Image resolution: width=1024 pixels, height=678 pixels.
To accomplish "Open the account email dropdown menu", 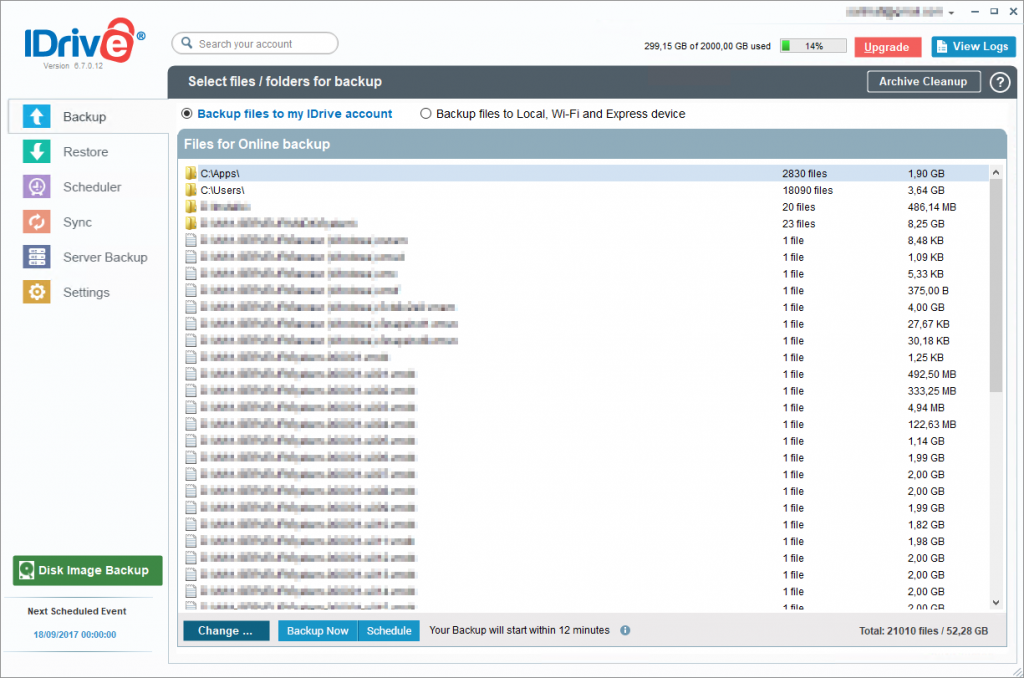I will click(x=951, y=13).
